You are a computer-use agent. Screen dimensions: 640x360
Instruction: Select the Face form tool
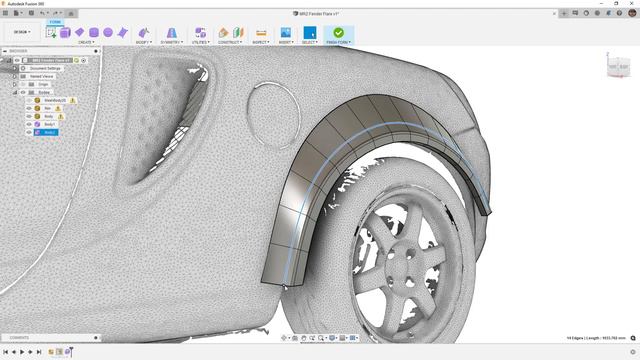point(122,33)
